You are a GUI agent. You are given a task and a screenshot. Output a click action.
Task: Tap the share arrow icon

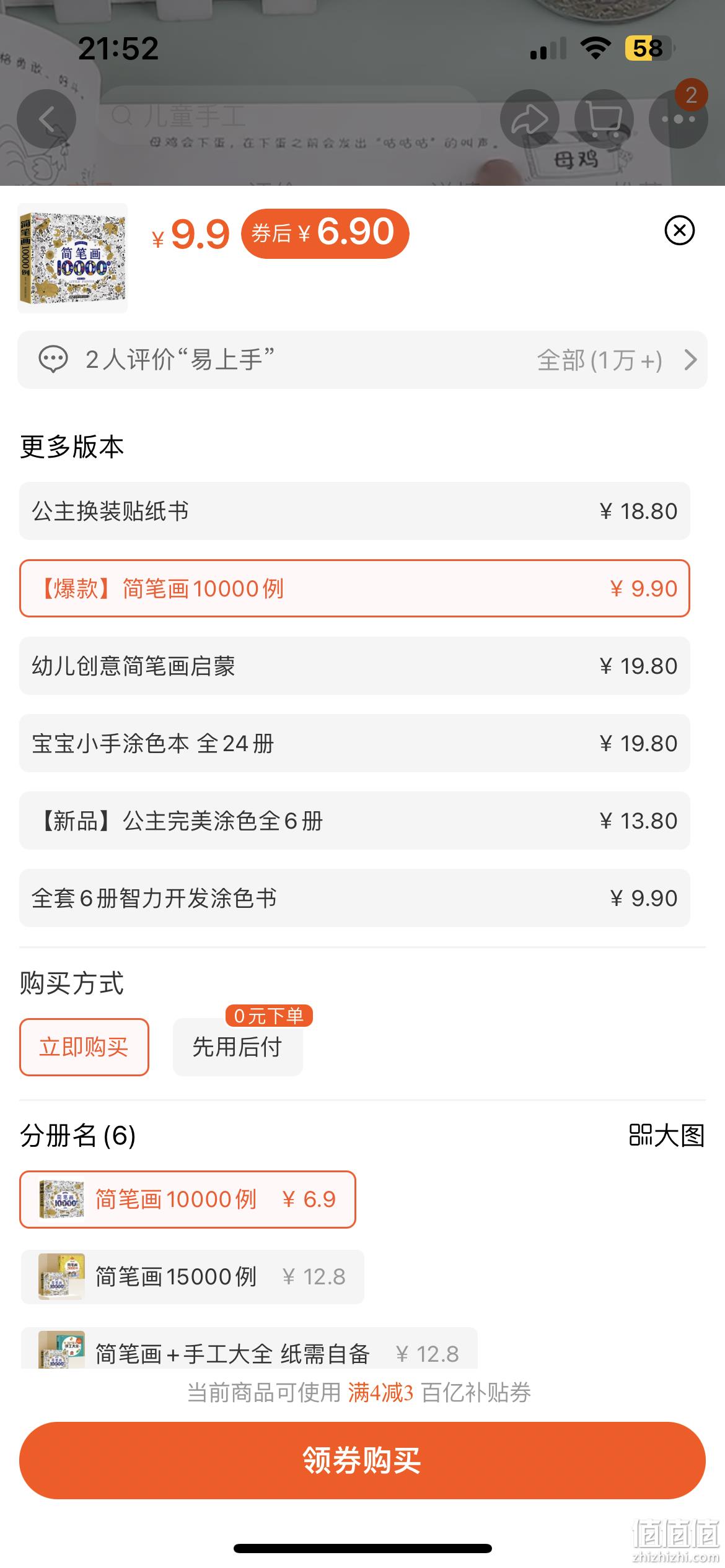tap(530, 119)
